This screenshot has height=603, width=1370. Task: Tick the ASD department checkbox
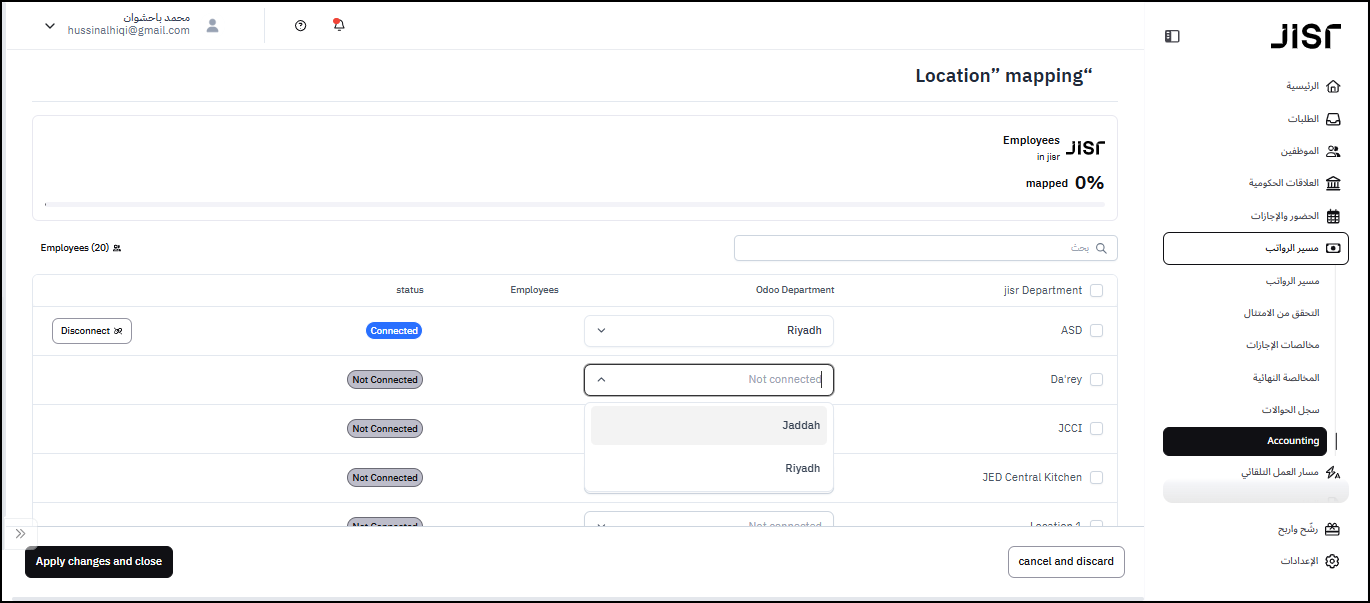(1096, 331)
